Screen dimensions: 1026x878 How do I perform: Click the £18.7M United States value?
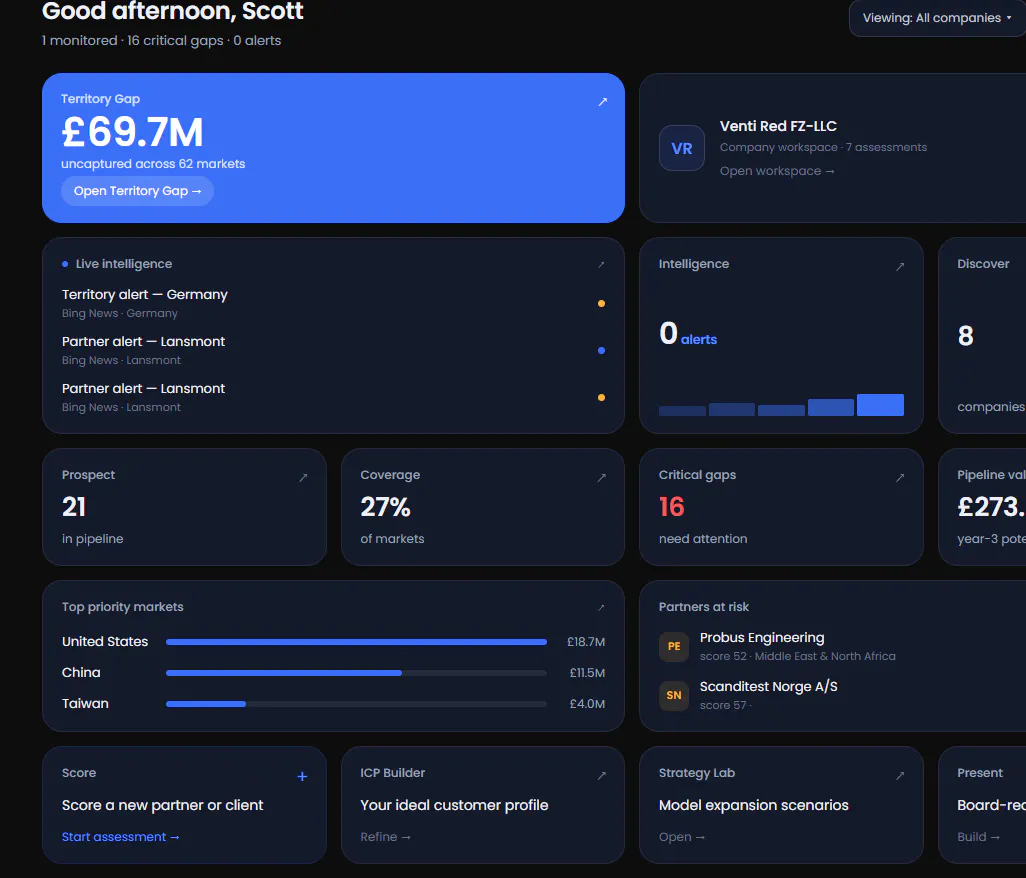[x=586, y=642]
